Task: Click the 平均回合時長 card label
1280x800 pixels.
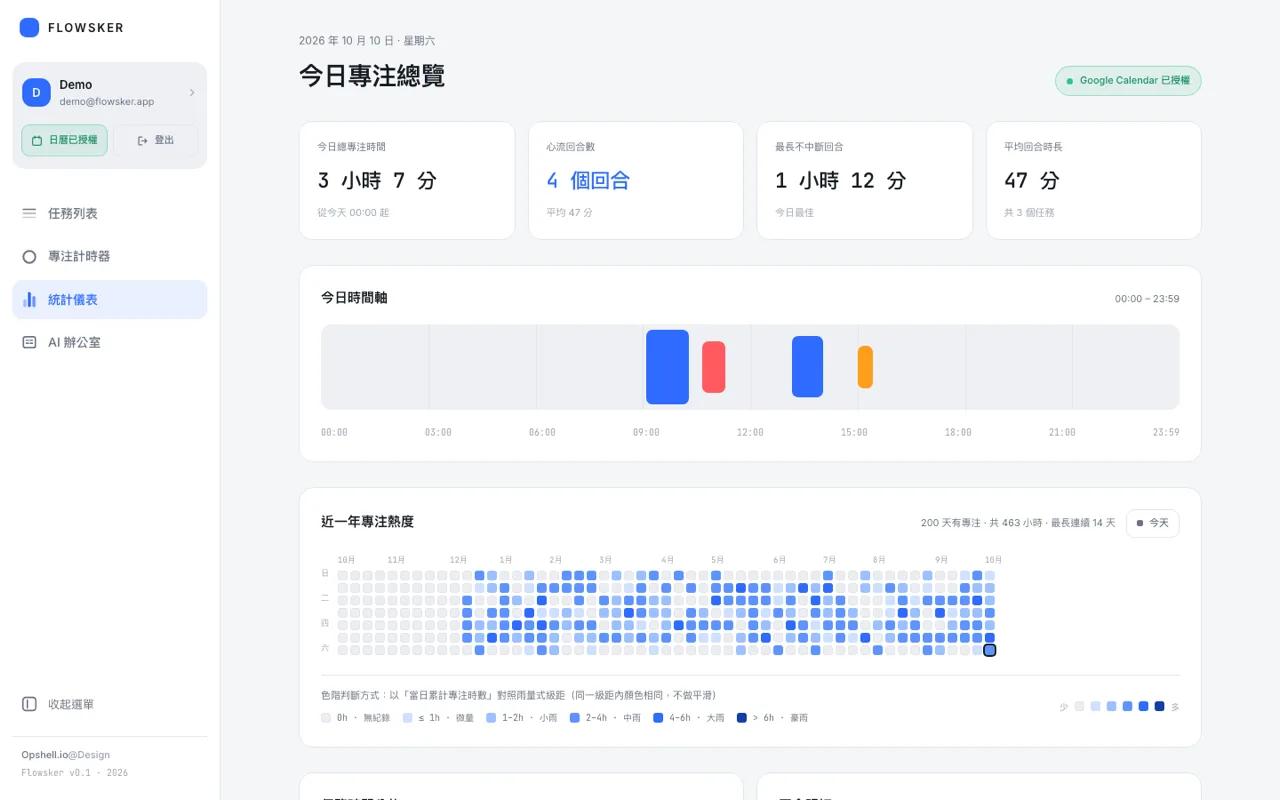Action: pyautogui.click(x=1033, y=147)
